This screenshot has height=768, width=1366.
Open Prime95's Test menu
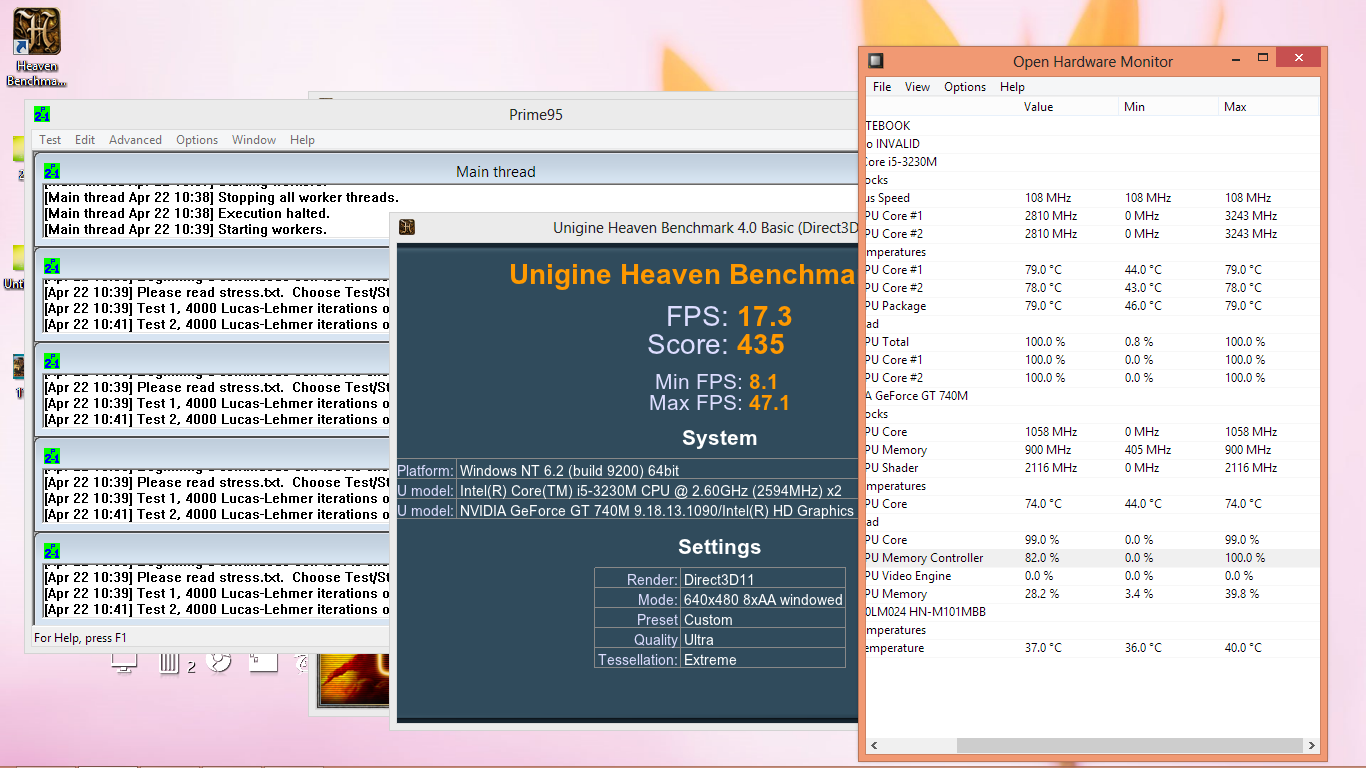coord(50,140)
